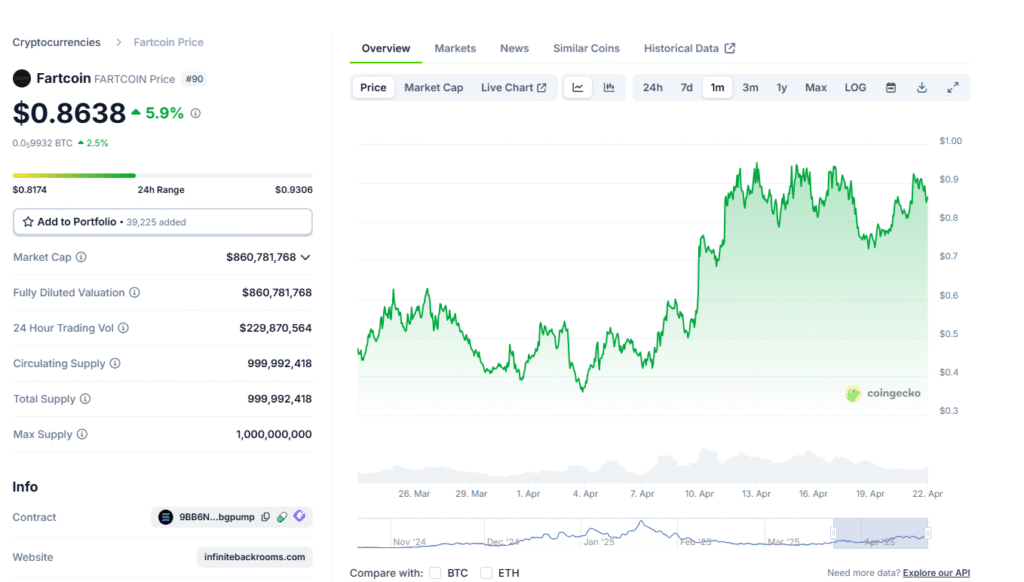Image resolution: width=1024 pixels, height=582 pixels.
Task: Click the star icon in Add to Portfolio
Action: click(28, 222)
